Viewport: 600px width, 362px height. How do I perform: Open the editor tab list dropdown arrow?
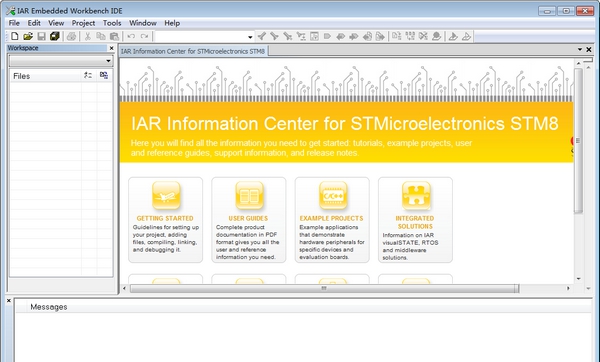click(580, 50)
